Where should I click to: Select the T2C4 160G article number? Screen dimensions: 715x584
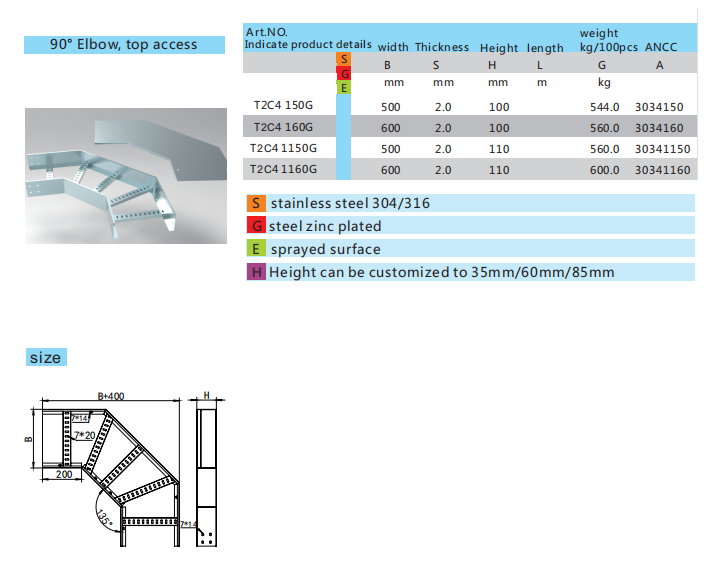[x=283, y=127]
